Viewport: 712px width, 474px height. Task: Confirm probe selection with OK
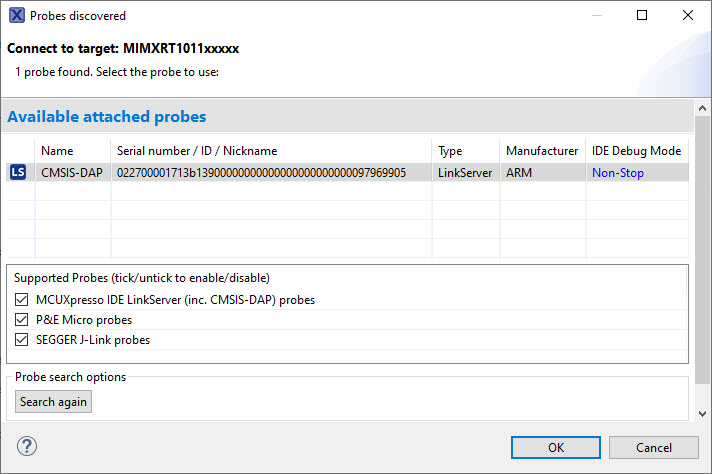point(555,447)
